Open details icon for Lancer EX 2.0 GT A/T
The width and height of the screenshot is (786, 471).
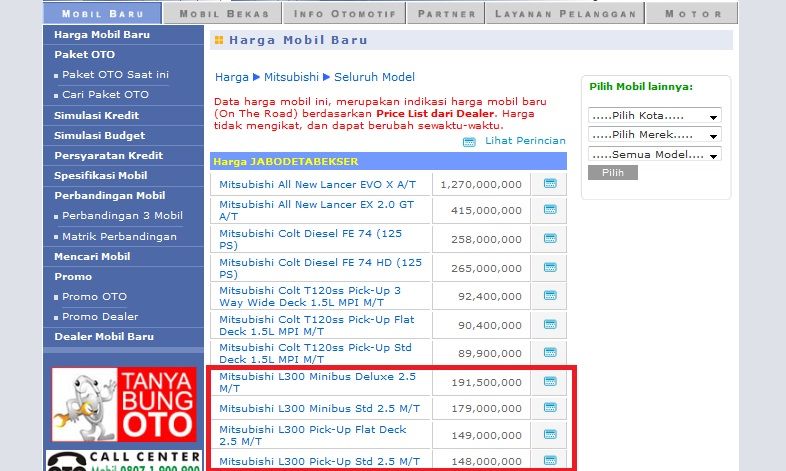click(550, 209)
